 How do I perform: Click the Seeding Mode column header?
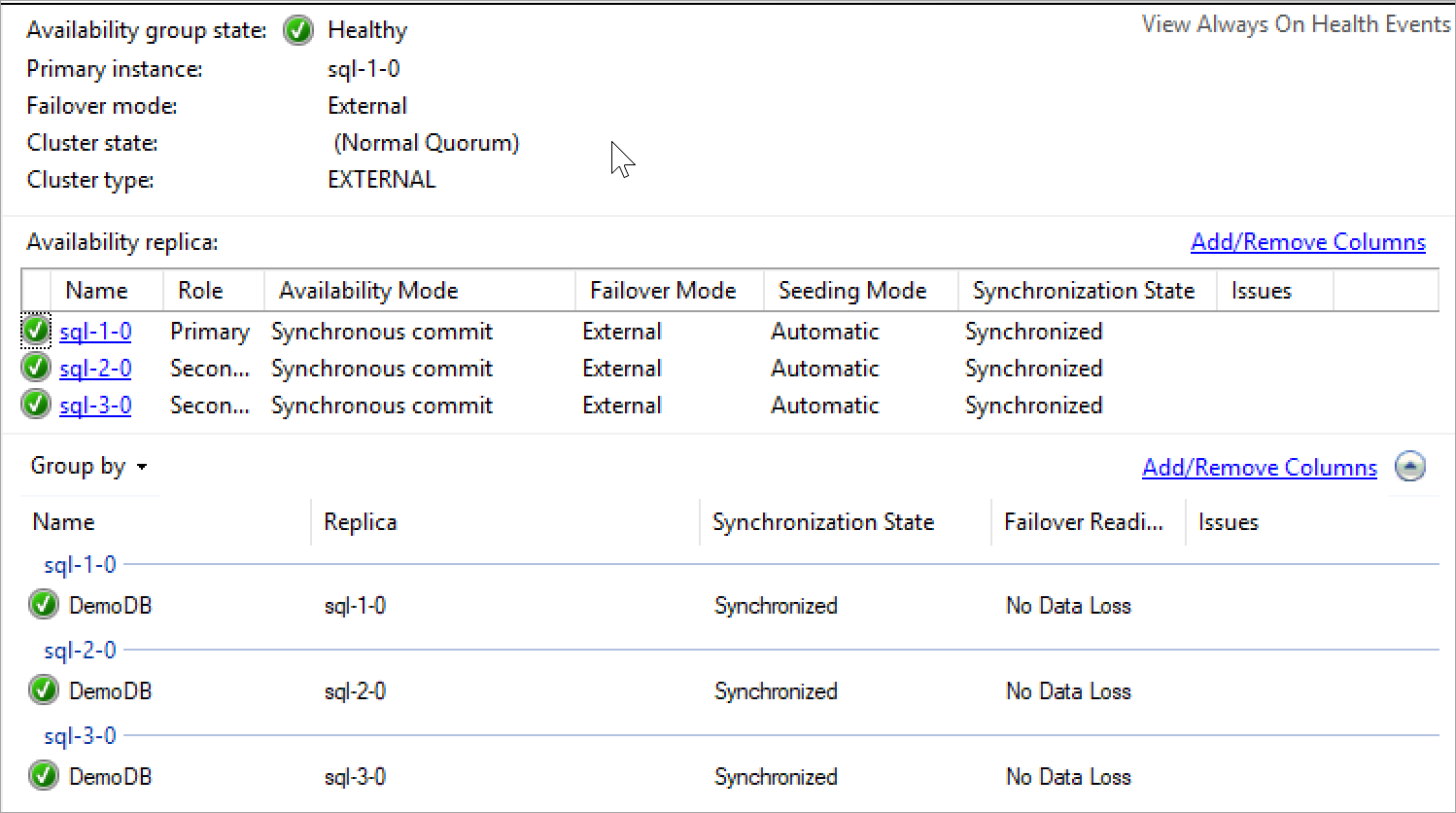click(x=852, y=290)
